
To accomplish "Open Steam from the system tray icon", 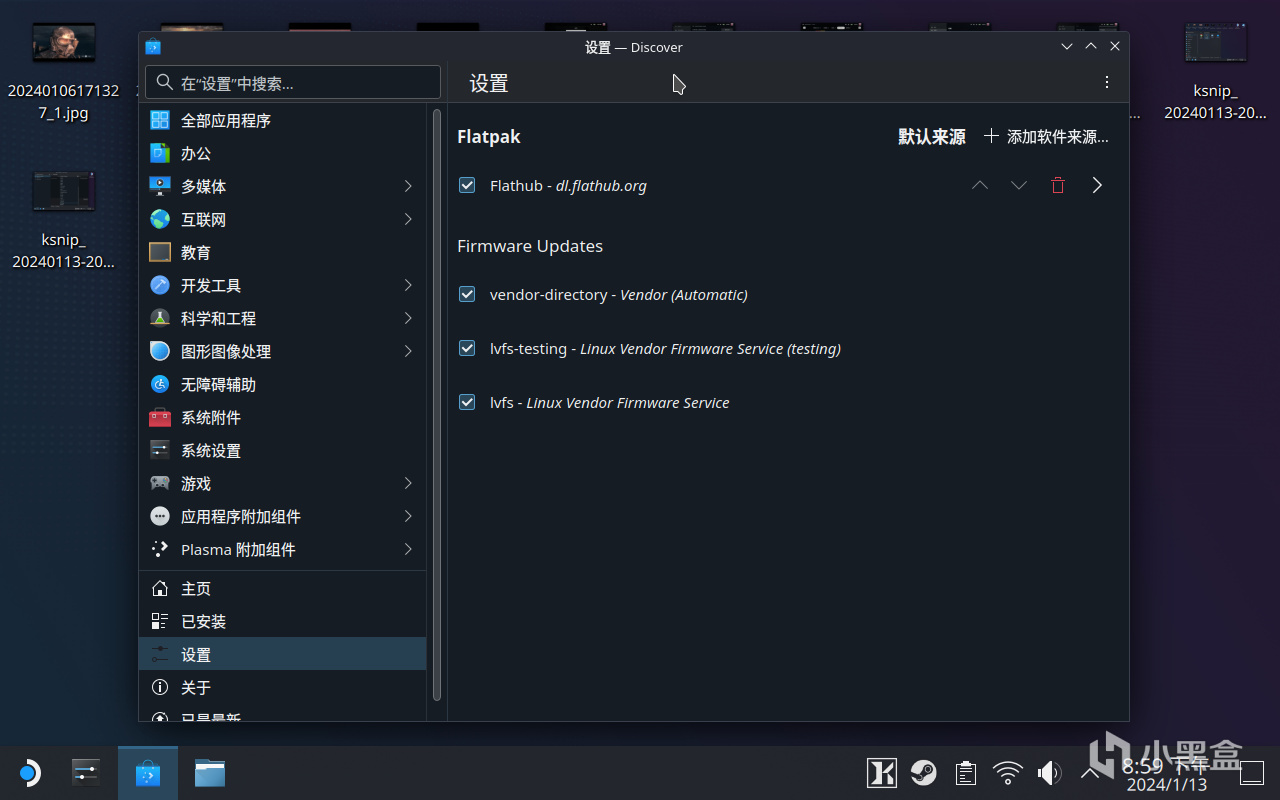I will [923, 773].
